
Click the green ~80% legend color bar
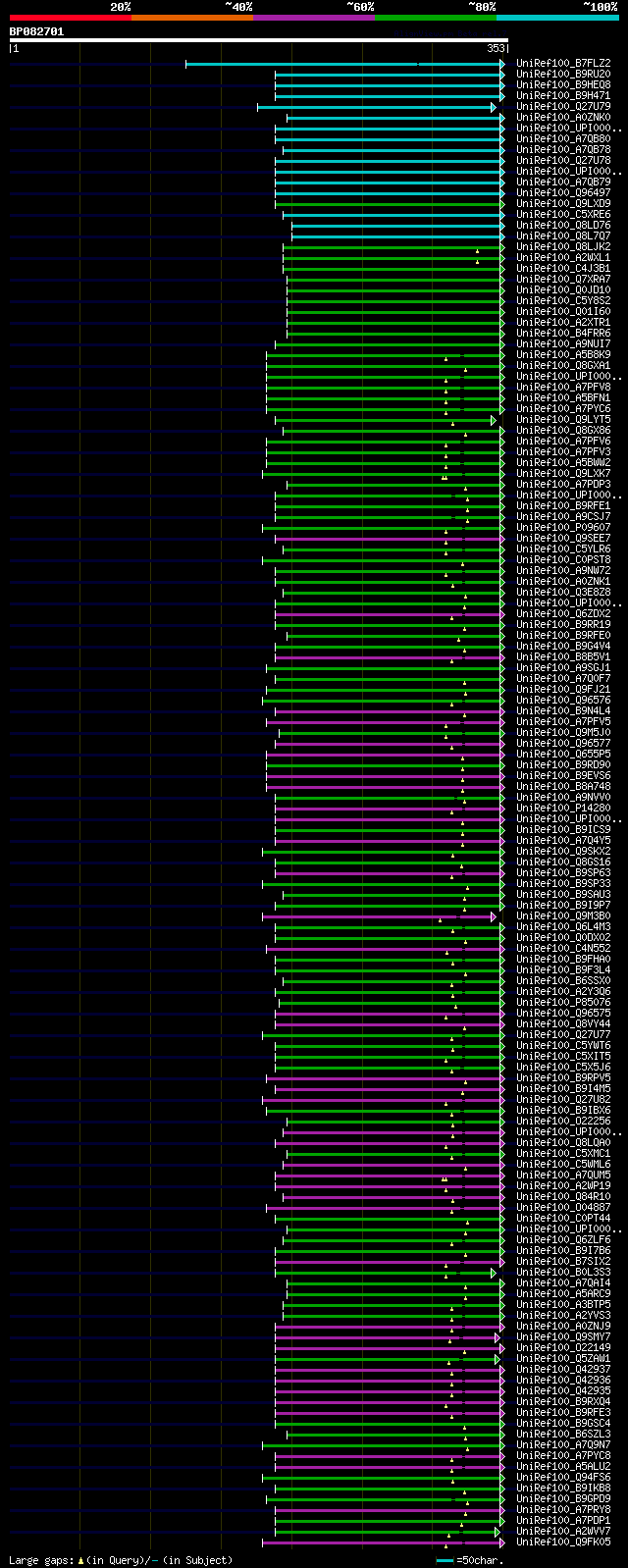436,18
